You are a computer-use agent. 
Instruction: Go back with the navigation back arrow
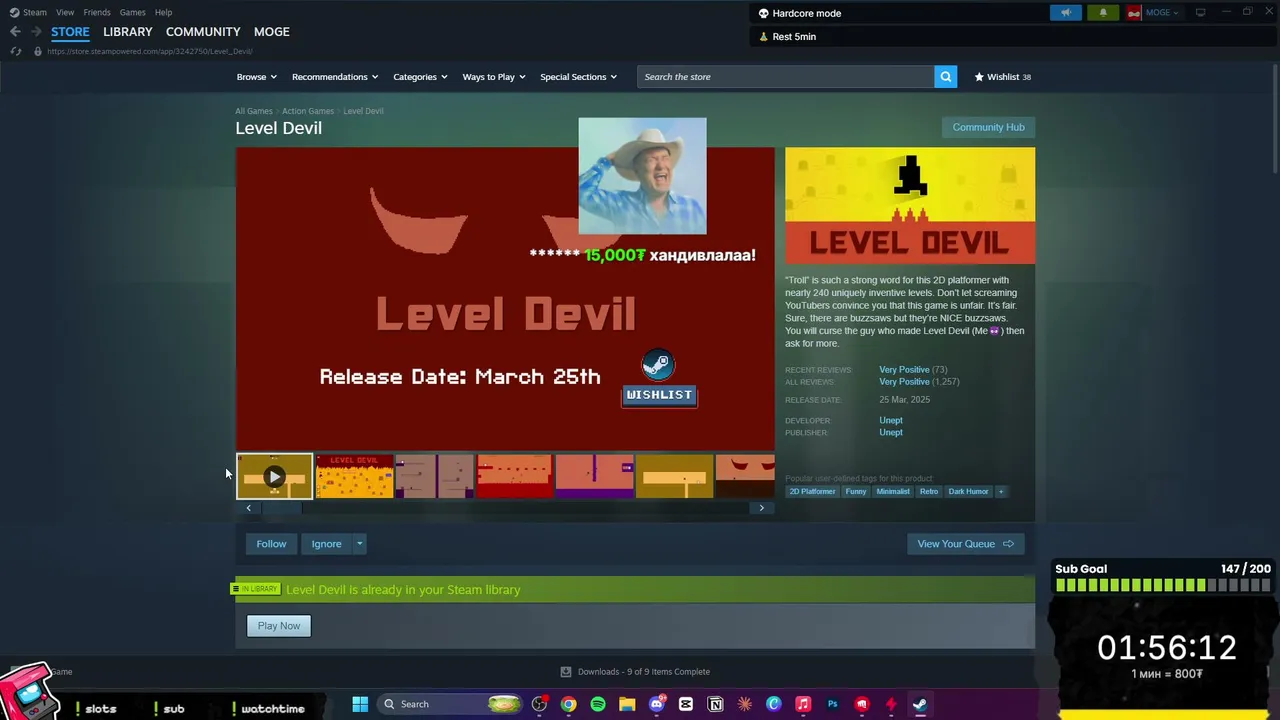click(x=15, y=32)
